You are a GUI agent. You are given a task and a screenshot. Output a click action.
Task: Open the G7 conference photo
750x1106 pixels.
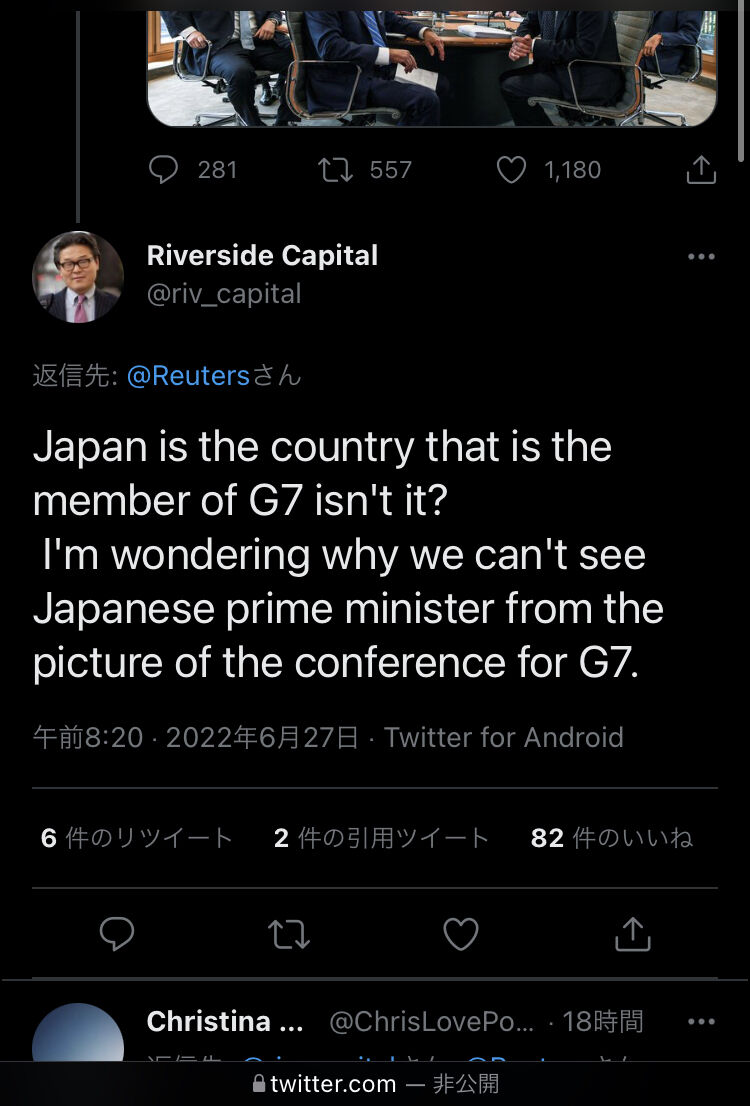(x=432, y=68)
